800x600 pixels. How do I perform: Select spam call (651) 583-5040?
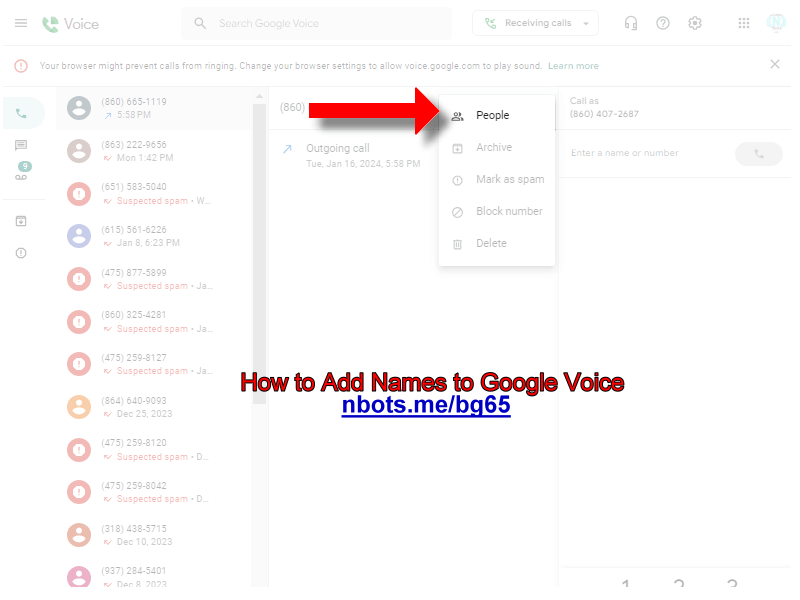click(x=154, y=194)
